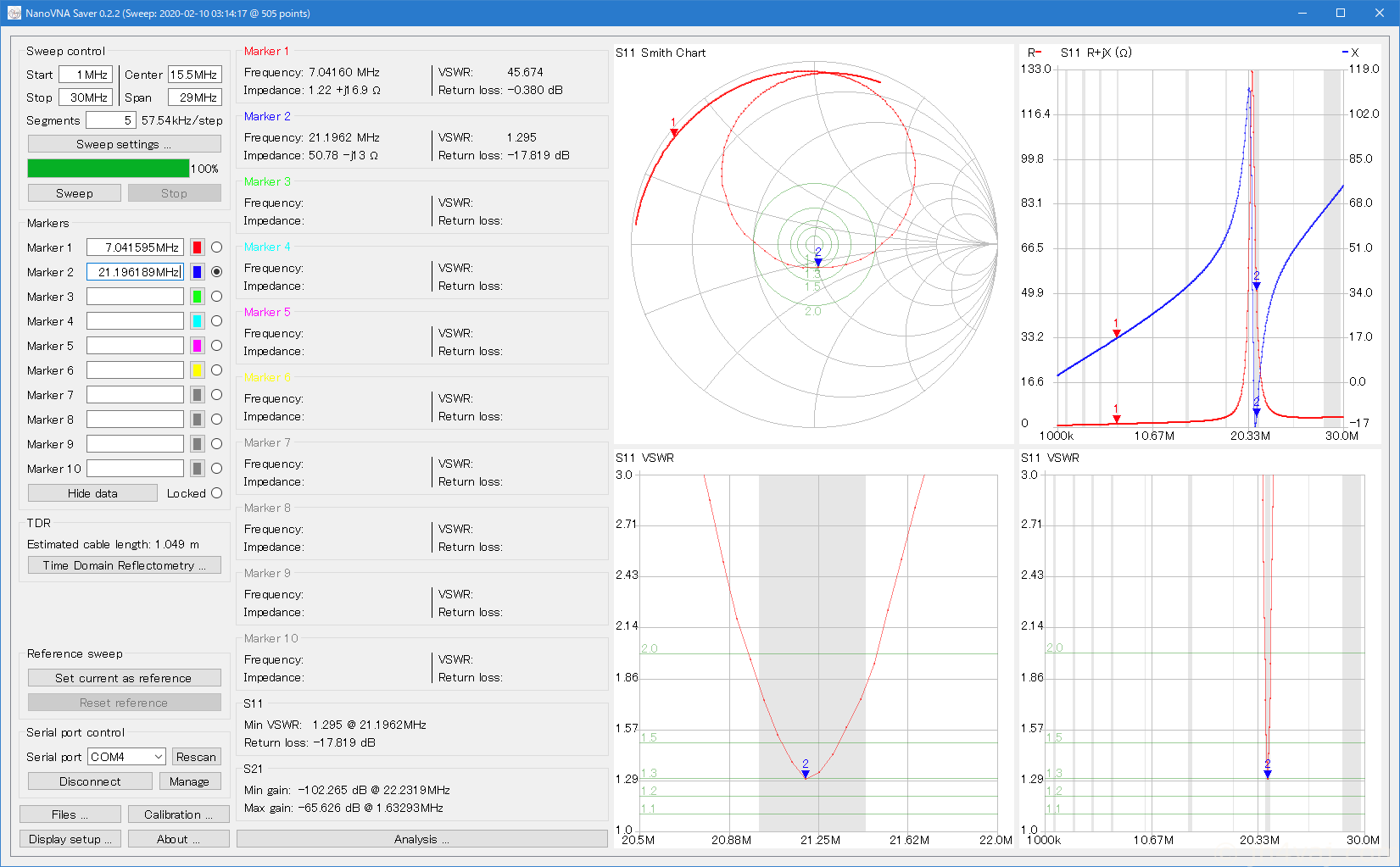
Task: Rescan serial ports
Action: coord(196,757)
